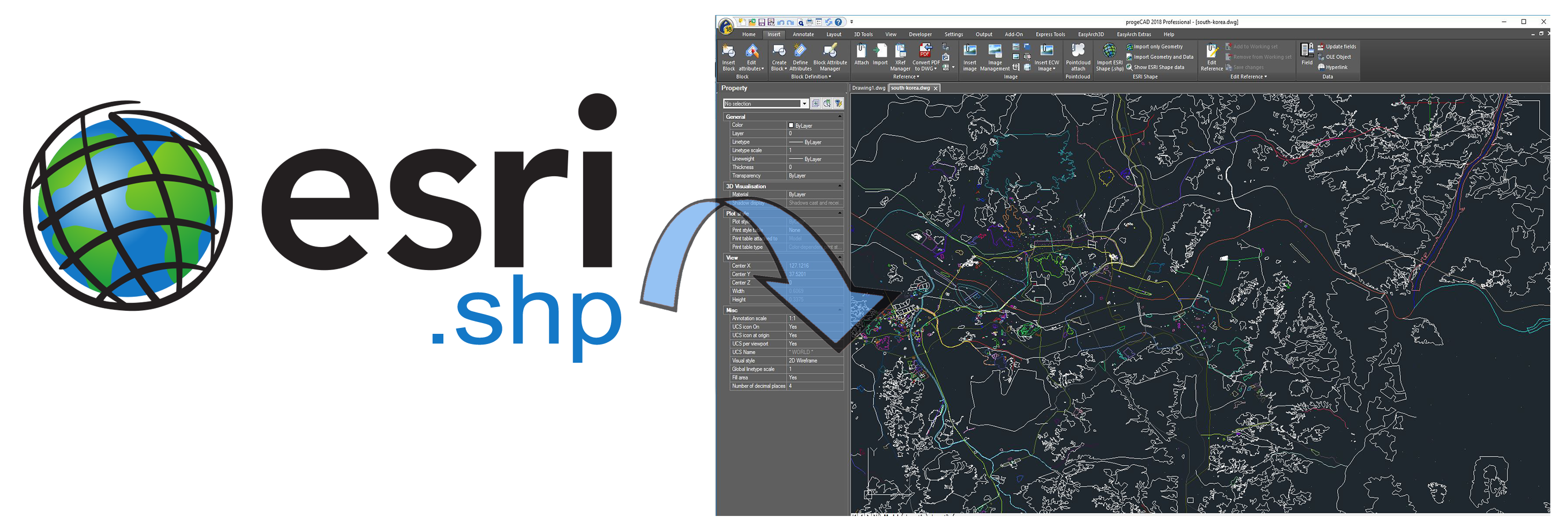Collapse the General property section
1568x531 pixels.
840,116
